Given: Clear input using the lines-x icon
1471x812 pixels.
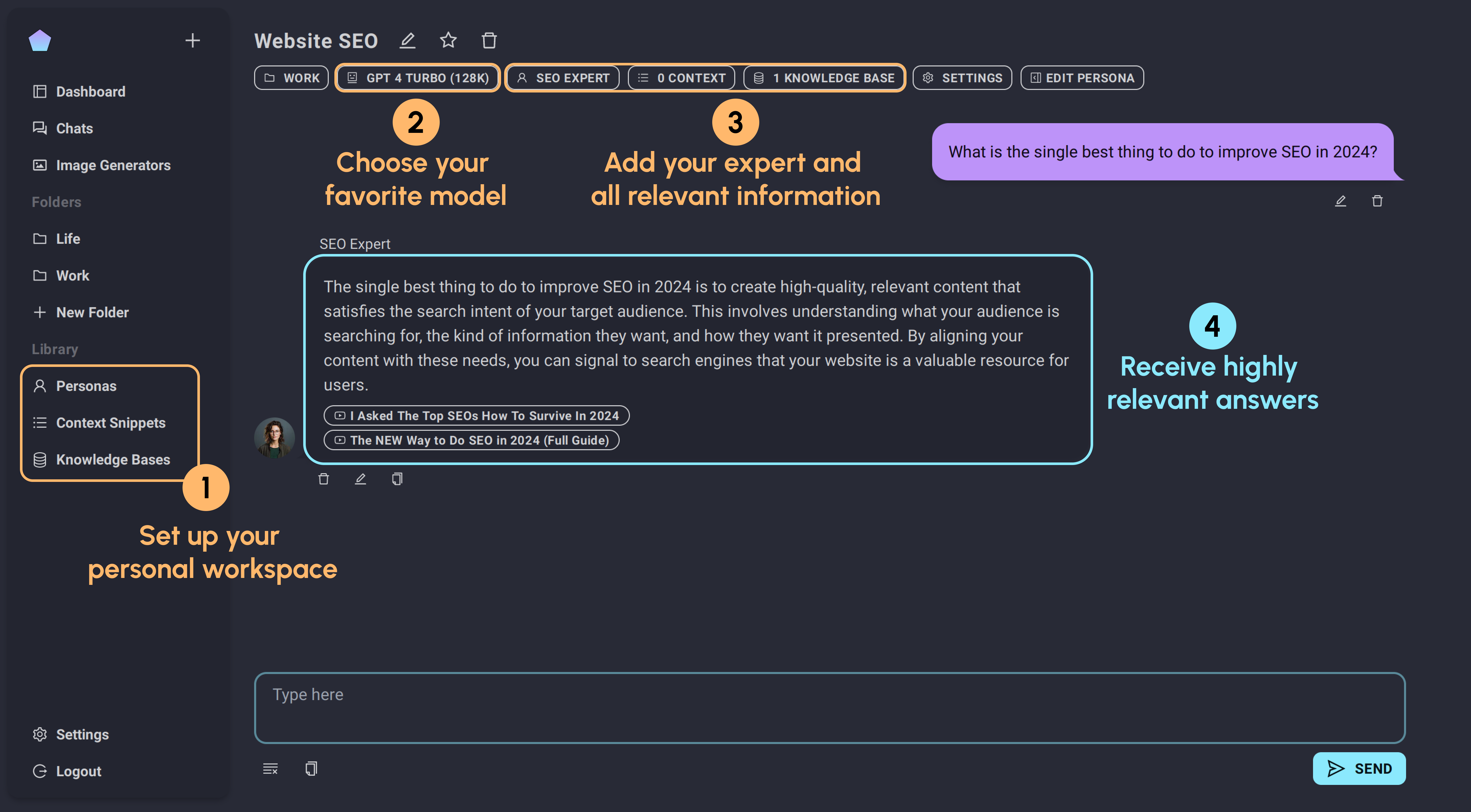Looking at the screenshot, I should [x=270, y=769].
